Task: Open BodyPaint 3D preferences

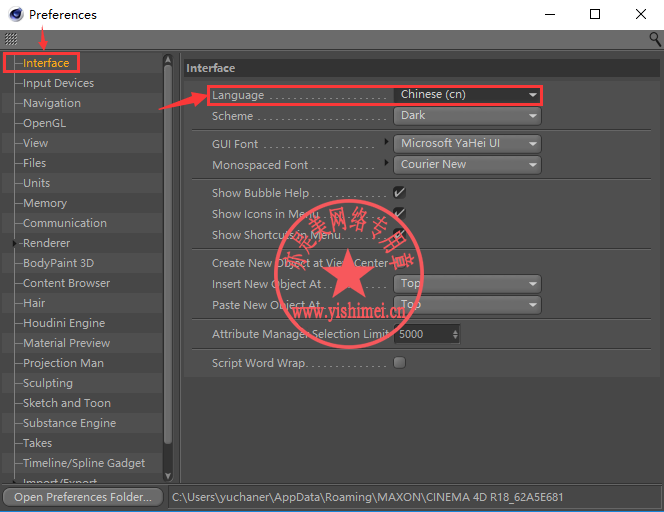Action: point(58,263)
